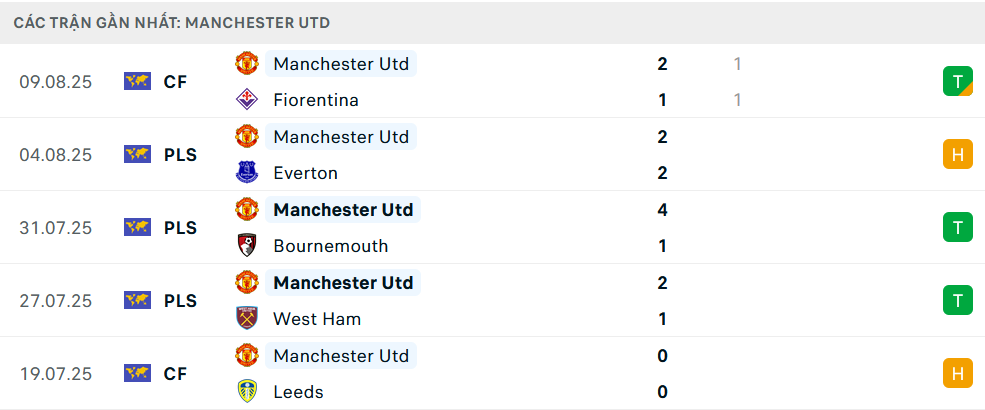Click the green T badge for Bournemouth match
This screenshot has width=985, height=410.
pos(957,227)
